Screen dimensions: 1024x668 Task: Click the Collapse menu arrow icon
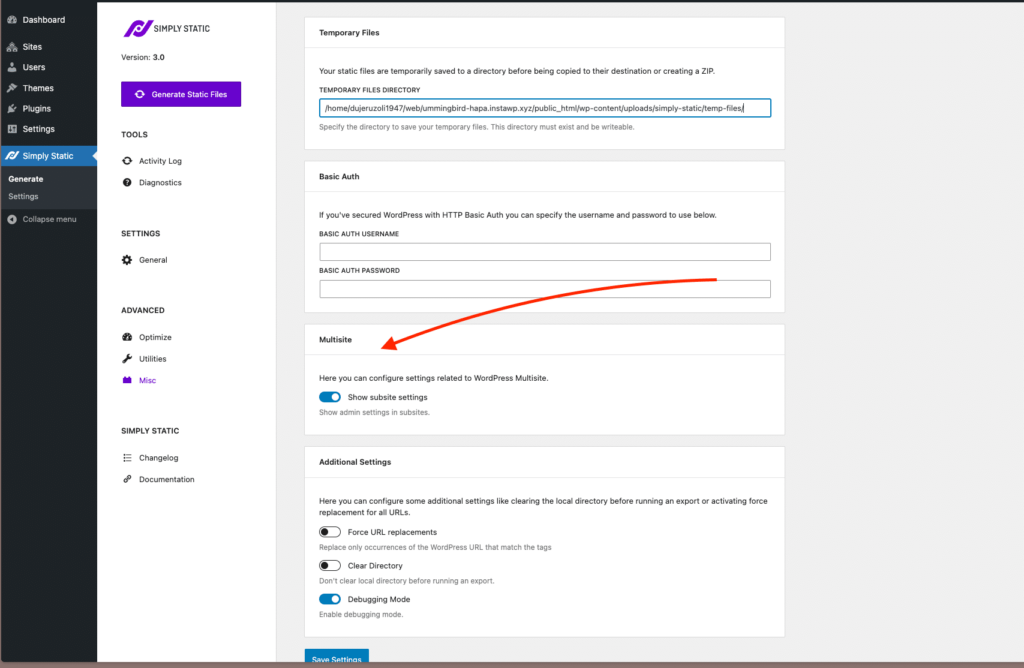(12, 219)
